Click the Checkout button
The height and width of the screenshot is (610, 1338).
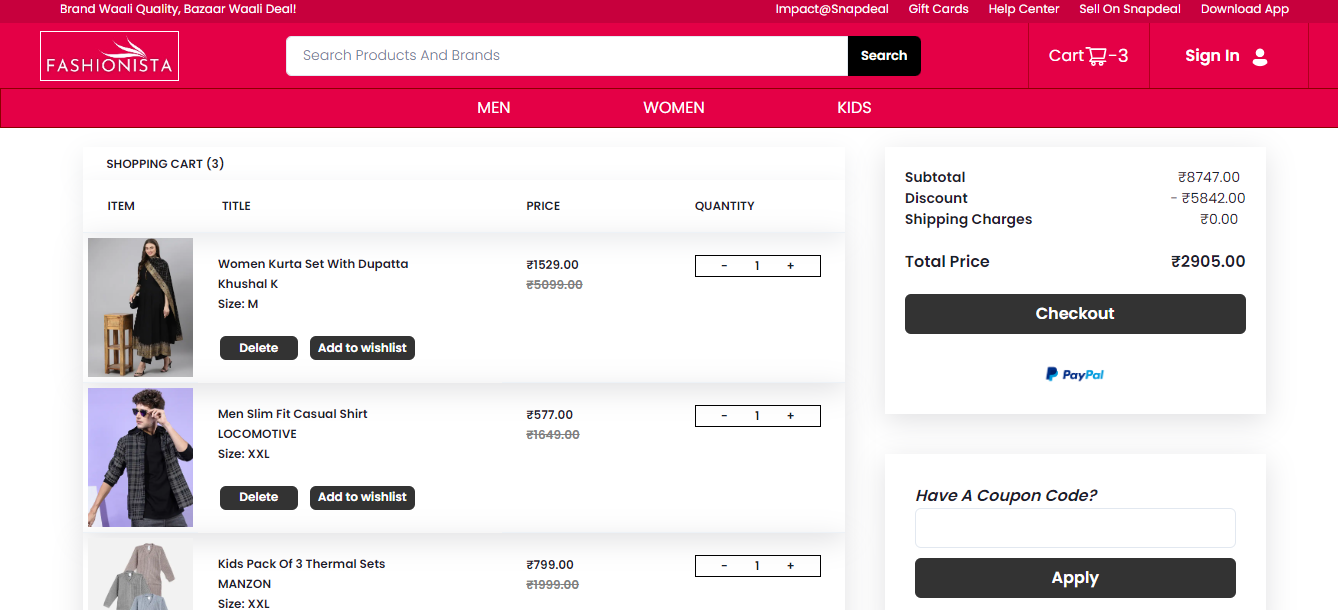pyautogui.click(x=1075, y=314)
